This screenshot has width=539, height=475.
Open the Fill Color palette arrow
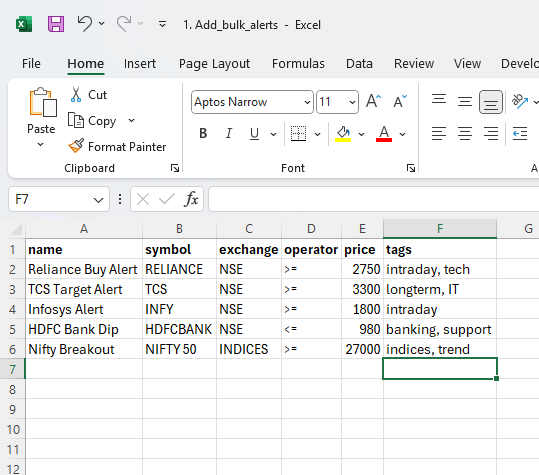(x=361, y=134)
